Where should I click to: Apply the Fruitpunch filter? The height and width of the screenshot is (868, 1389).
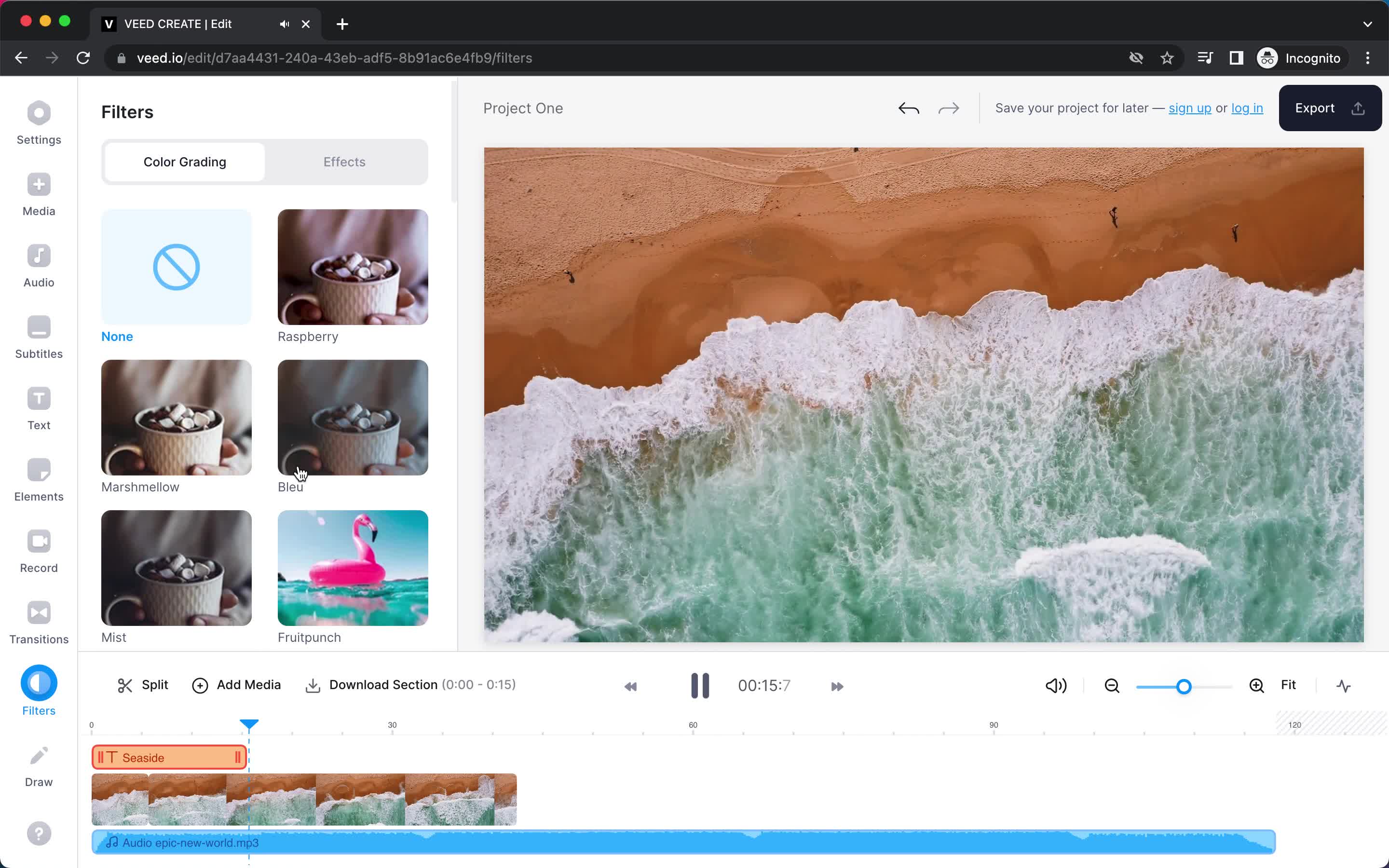pos(353,568)
